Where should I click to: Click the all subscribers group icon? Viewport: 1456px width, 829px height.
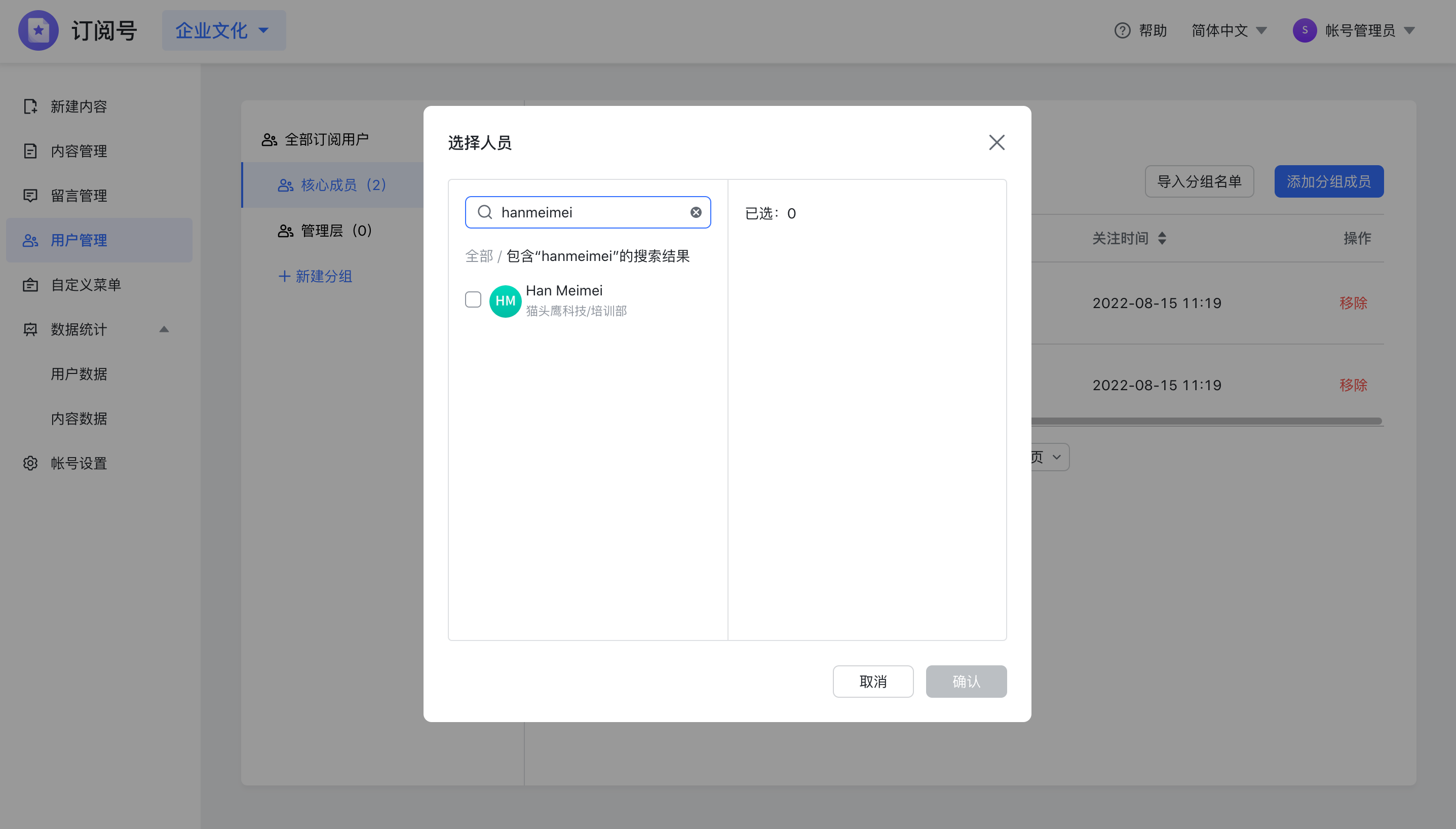pyautogui.click(x=269, y=139)
